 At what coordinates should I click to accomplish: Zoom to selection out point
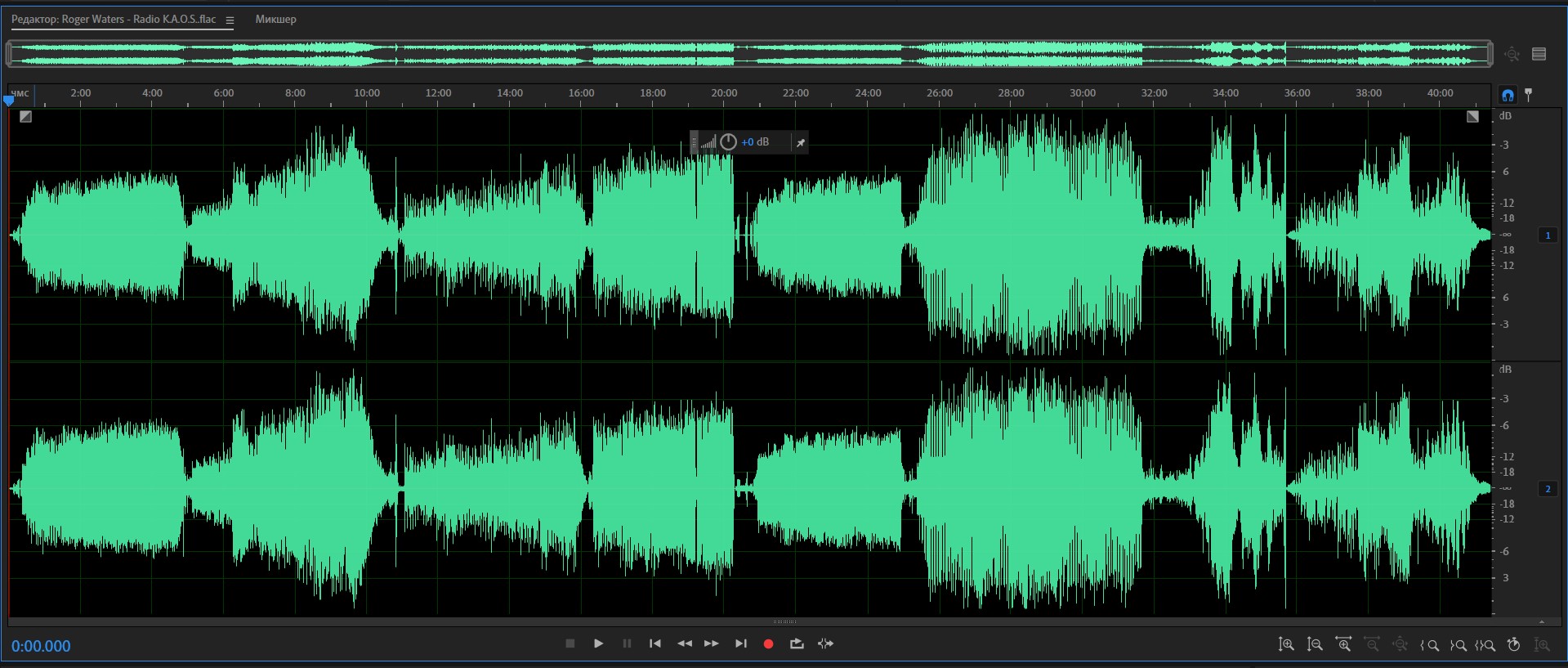point(1458,645)
